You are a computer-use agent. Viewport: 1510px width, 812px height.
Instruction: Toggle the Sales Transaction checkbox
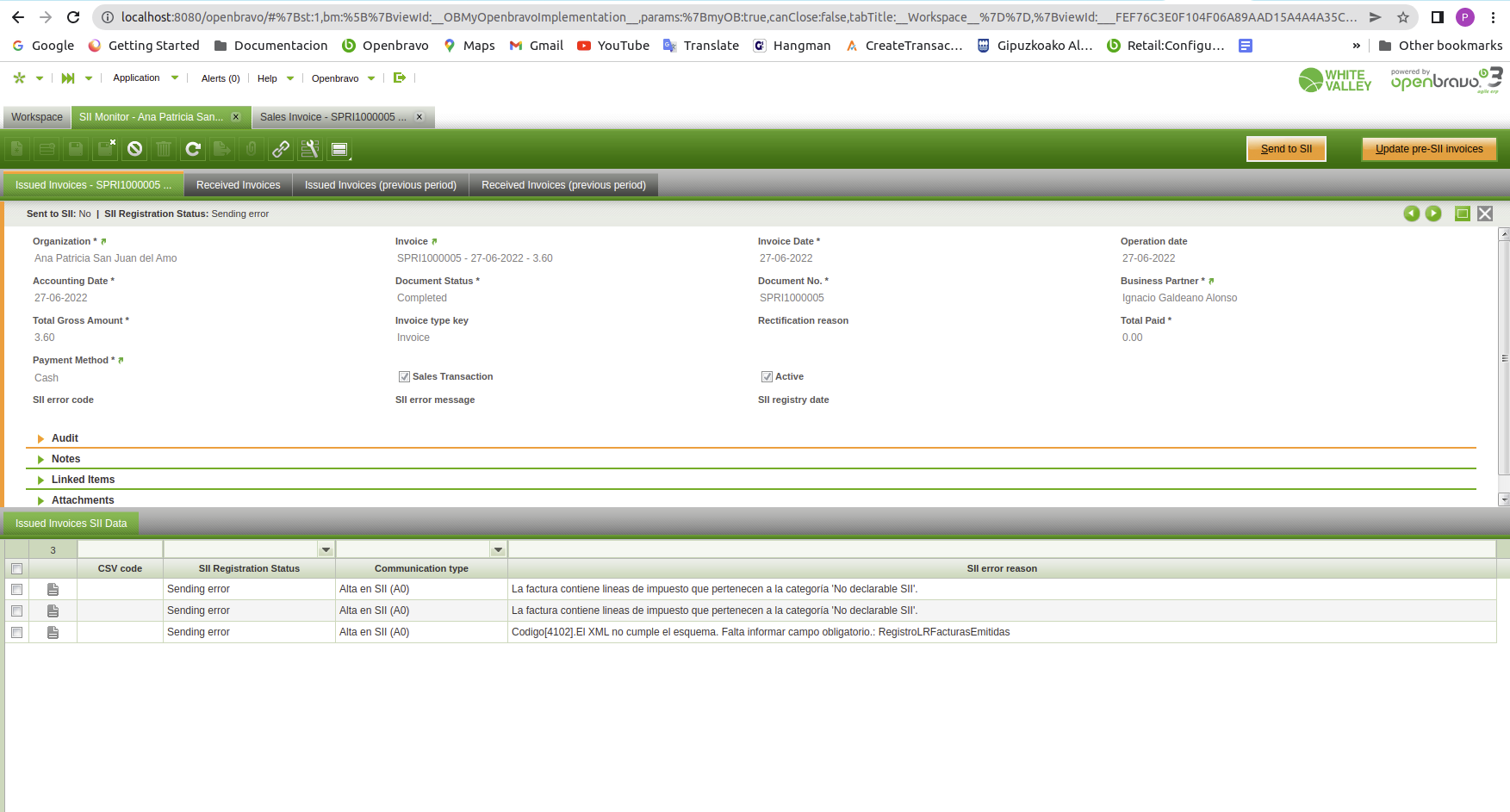(x=404, y=376)
